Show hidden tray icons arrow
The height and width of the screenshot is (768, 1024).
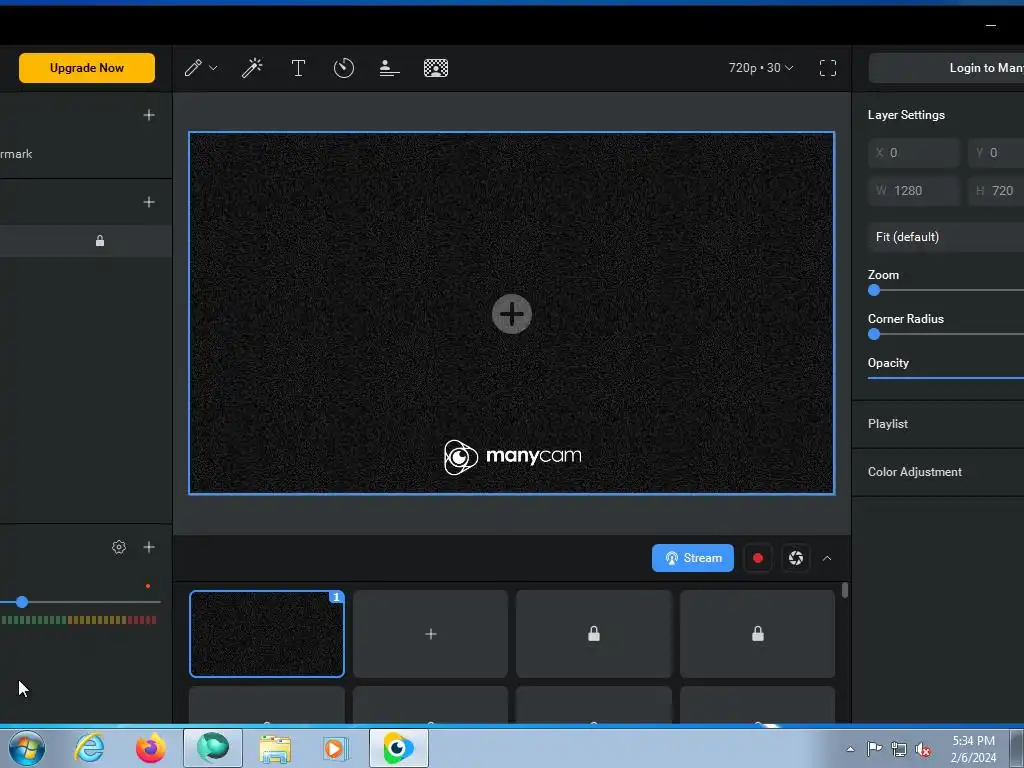pos(850,749)
